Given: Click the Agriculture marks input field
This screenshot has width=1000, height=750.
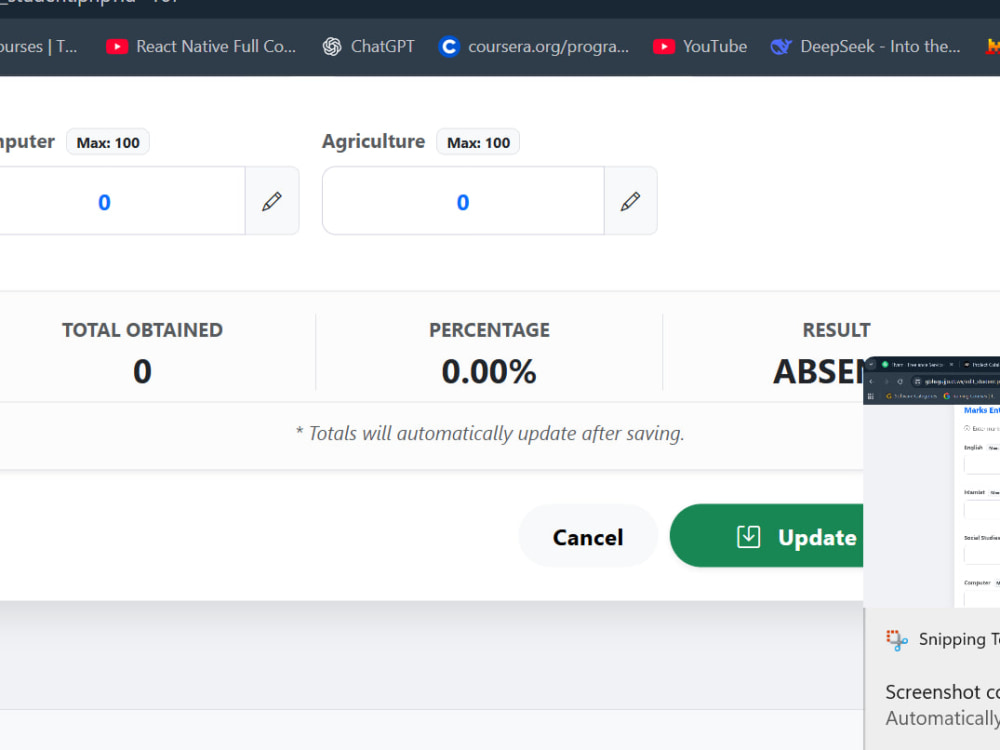Looking at the screenshot, I should point(464,202).
